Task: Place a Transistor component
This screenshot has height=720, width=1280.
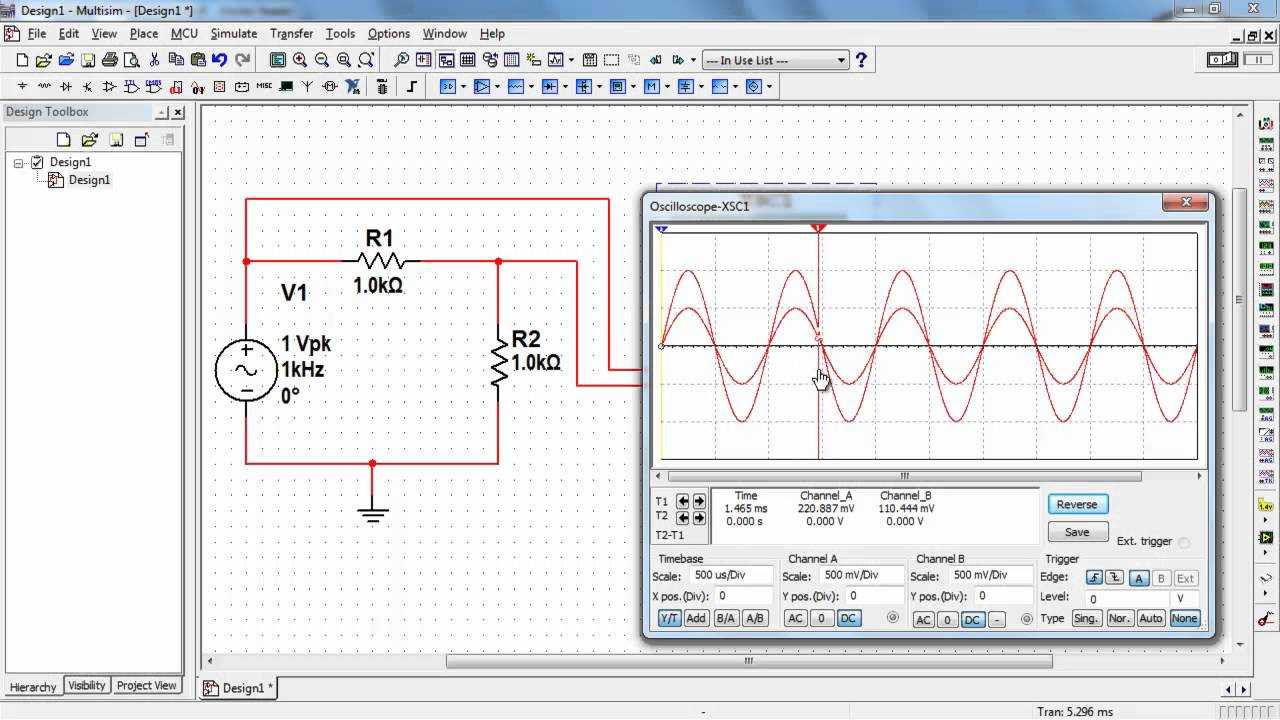Action: click(x=87, y=86)
